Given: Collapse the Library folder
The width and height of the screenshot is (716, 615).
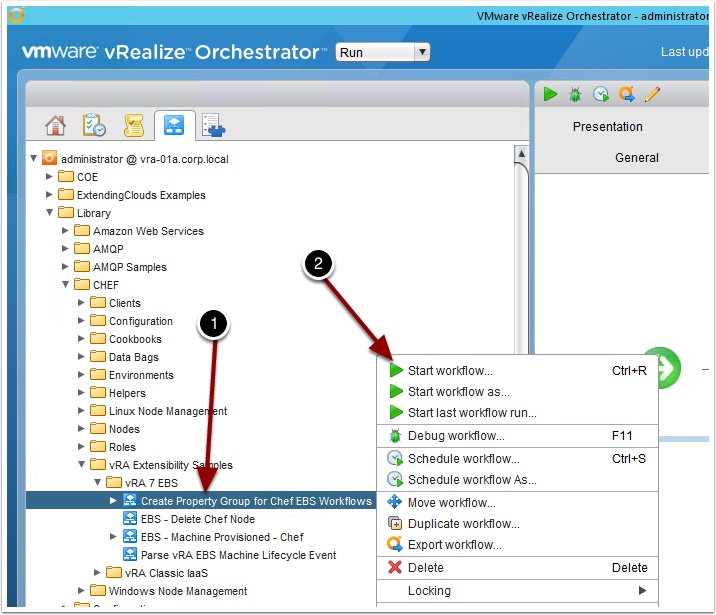Looking at the screenshot, I should tap(49, 212).
